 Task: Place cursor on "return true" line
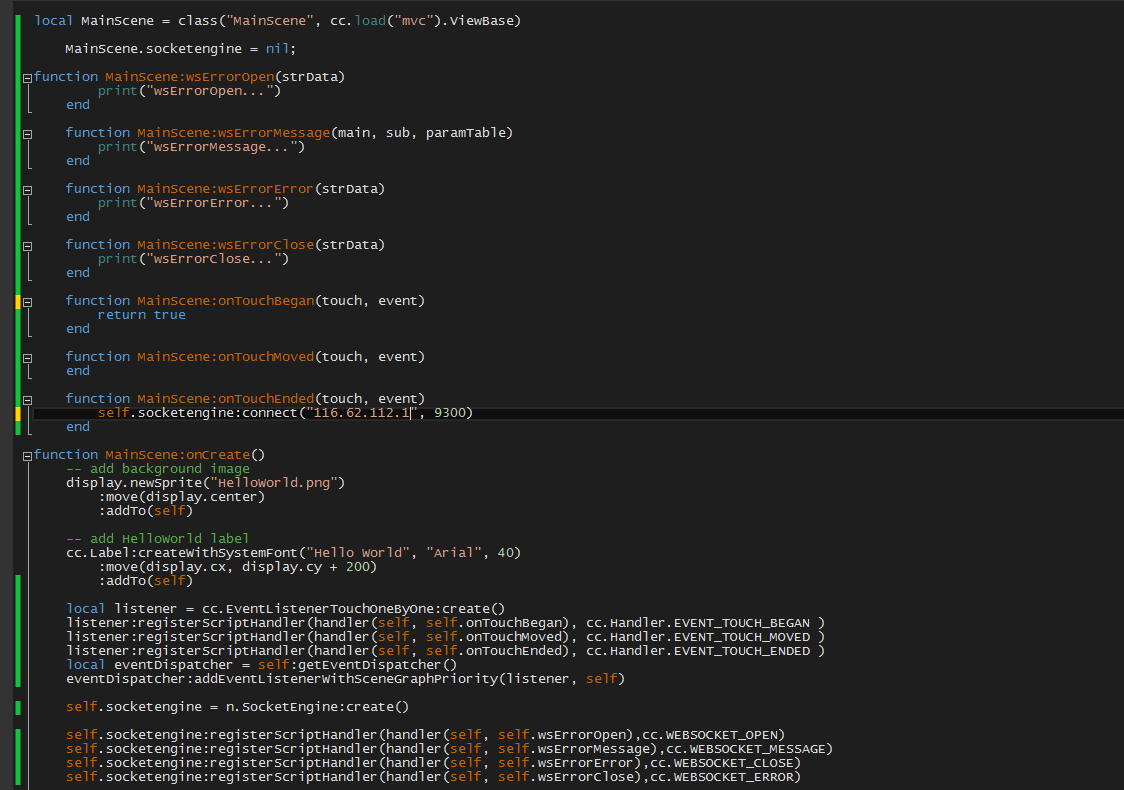141,315
